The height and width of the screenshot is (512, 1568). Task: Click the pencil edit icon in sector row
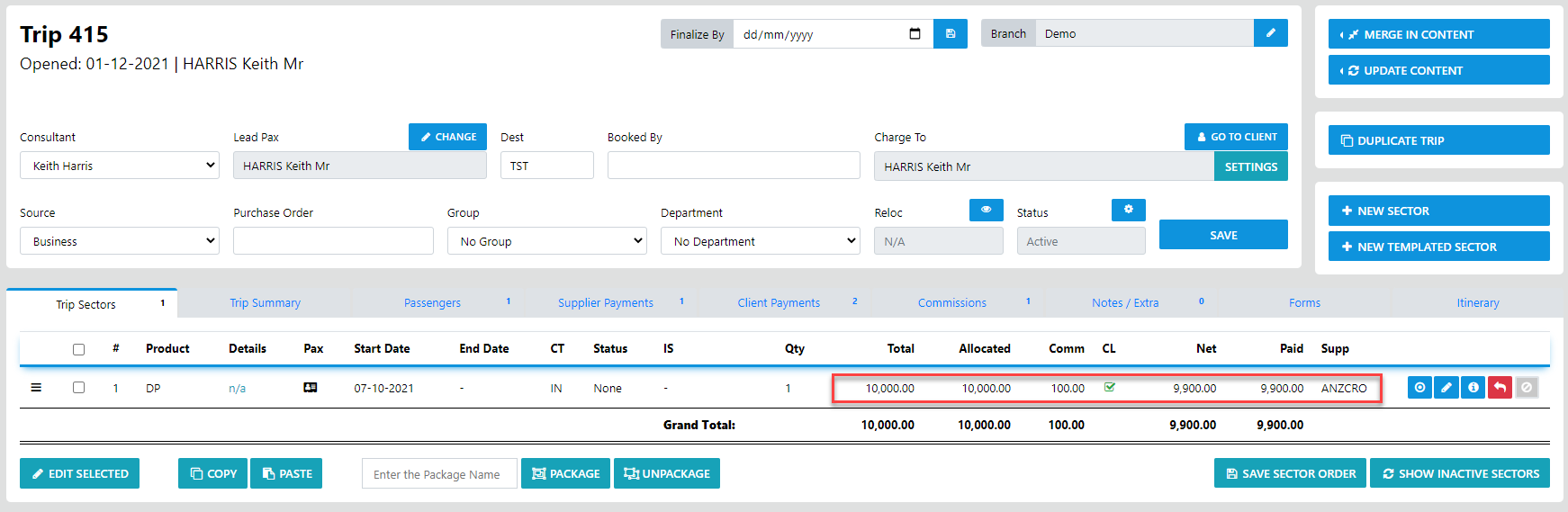click(1446, 388)
